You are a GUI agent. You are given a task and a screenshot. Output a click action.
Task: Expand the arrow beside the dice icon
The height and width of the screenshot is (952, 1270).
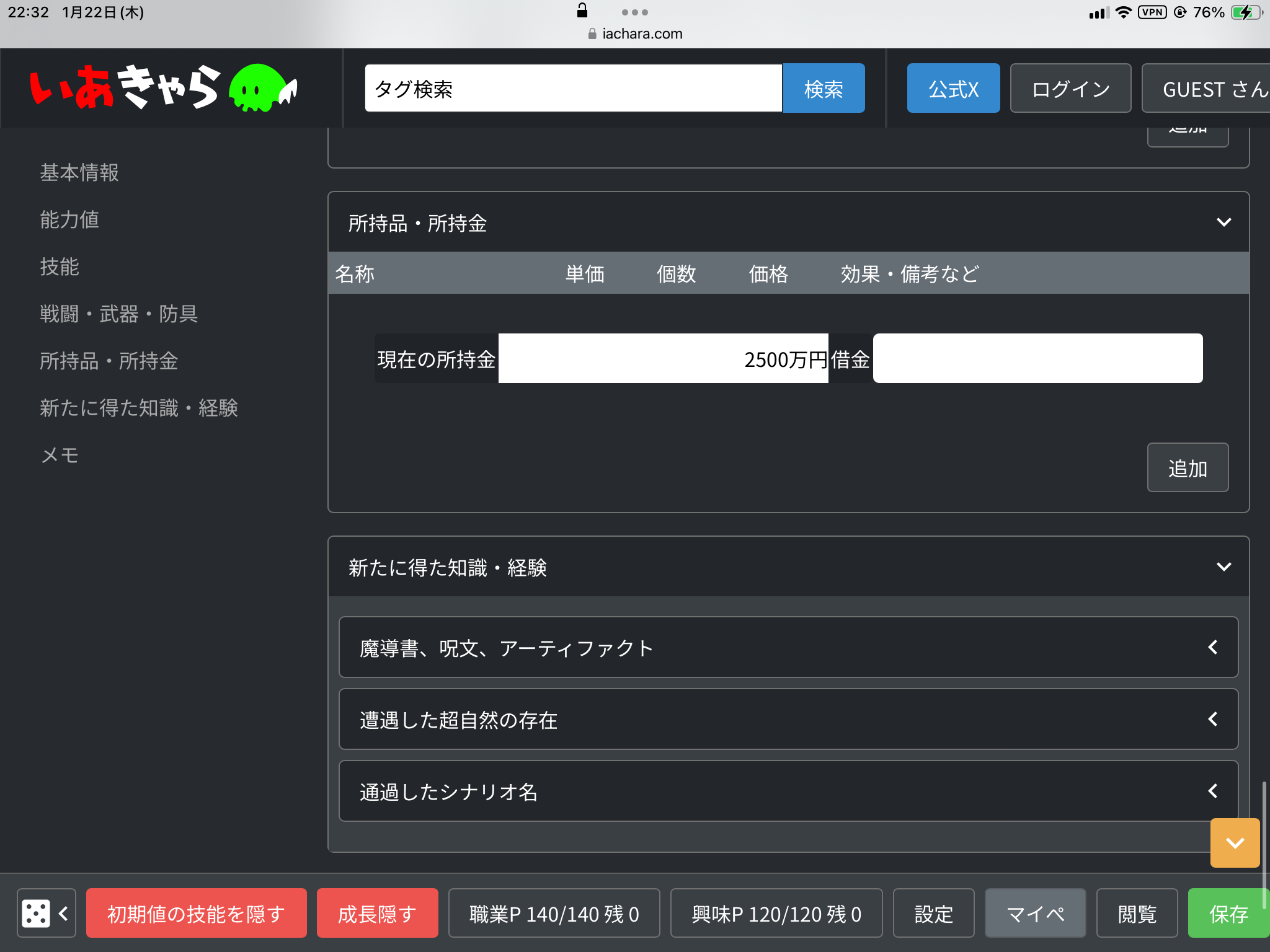[x=63, y=913]
